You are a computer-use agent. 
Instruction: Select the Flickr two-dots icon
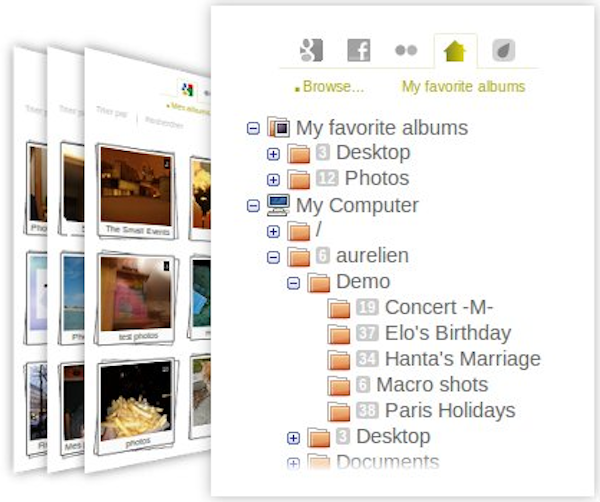coord(406,50)
